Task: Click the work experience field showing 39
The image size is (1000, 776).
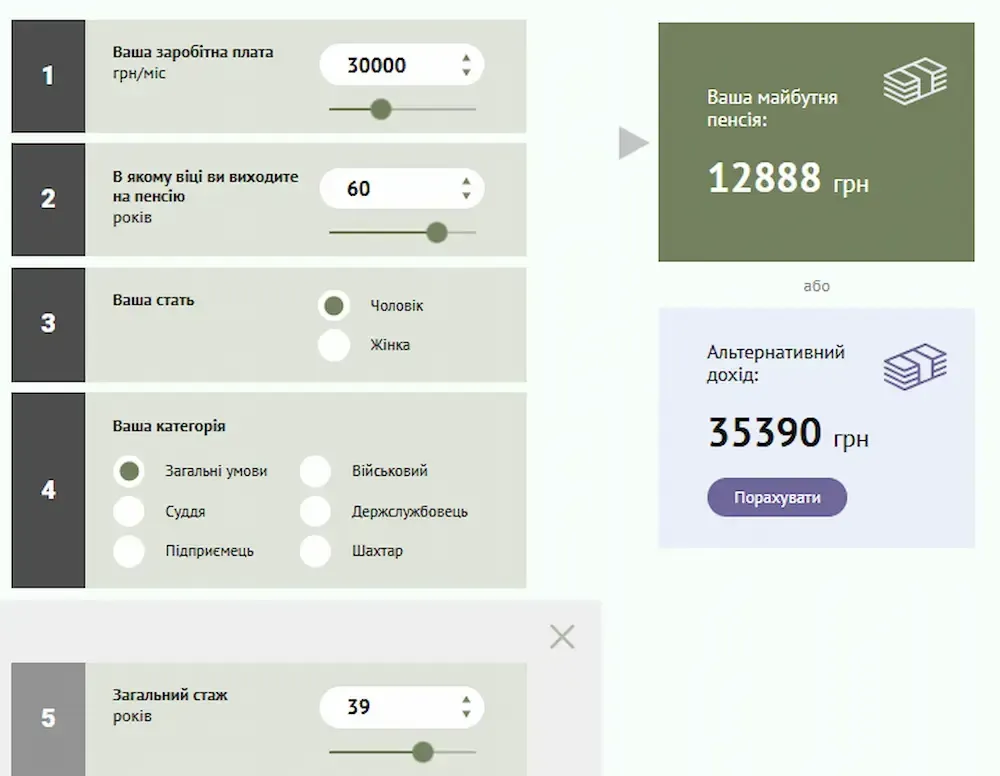Action: coord(385,707)
